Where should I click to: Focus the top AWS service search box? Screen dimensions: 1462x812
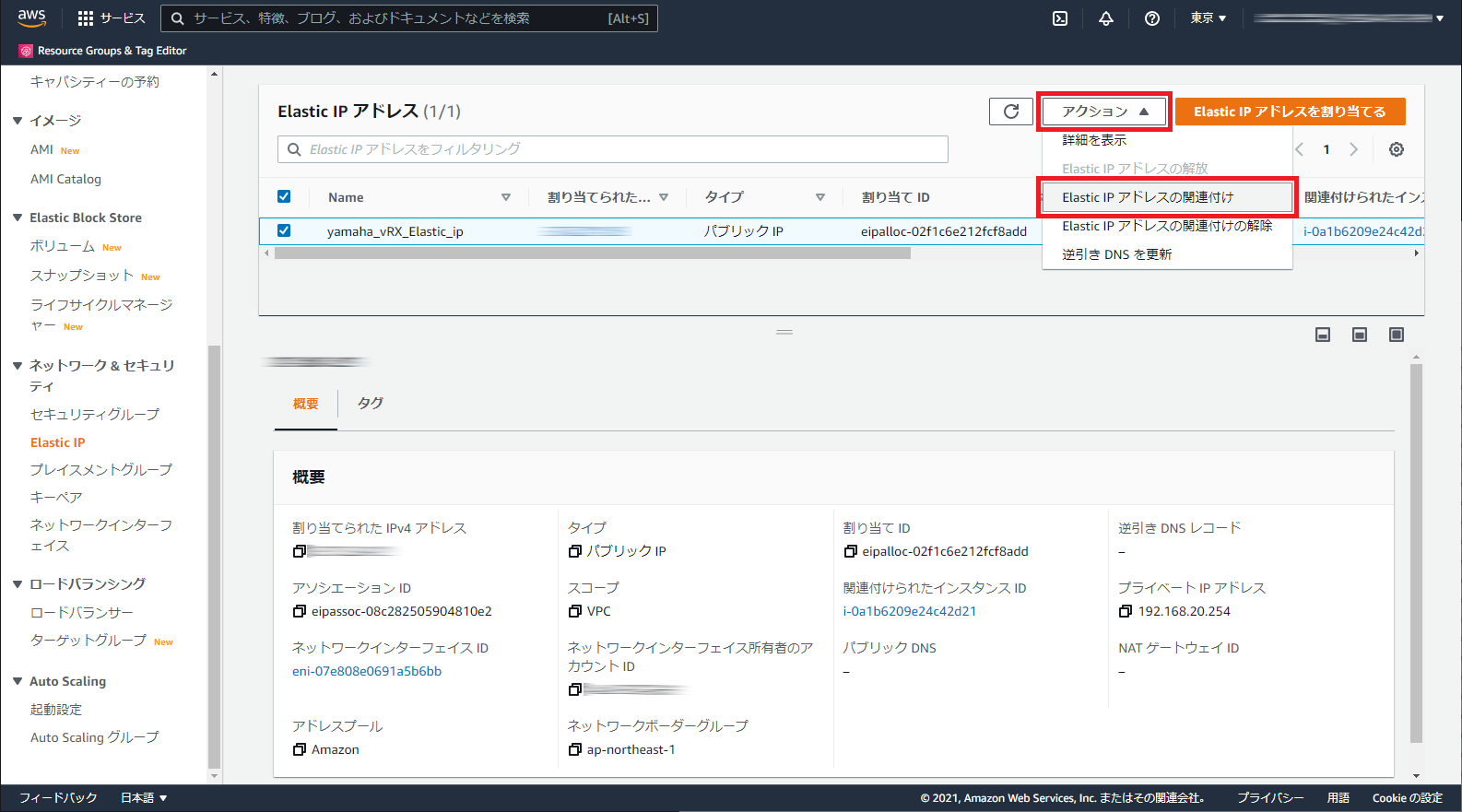409,18
